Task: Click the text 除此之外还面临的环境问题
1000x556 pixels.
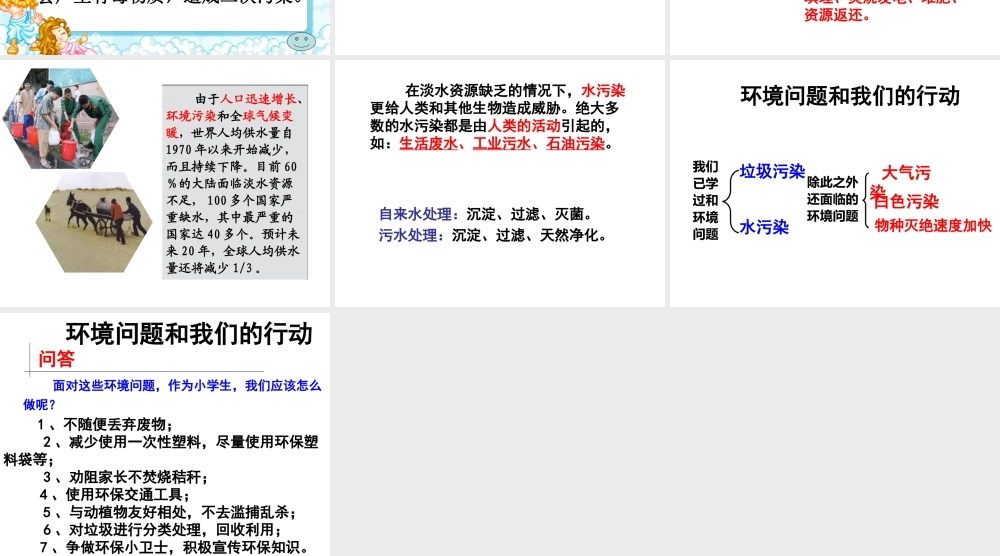Action: coord(832,199)
